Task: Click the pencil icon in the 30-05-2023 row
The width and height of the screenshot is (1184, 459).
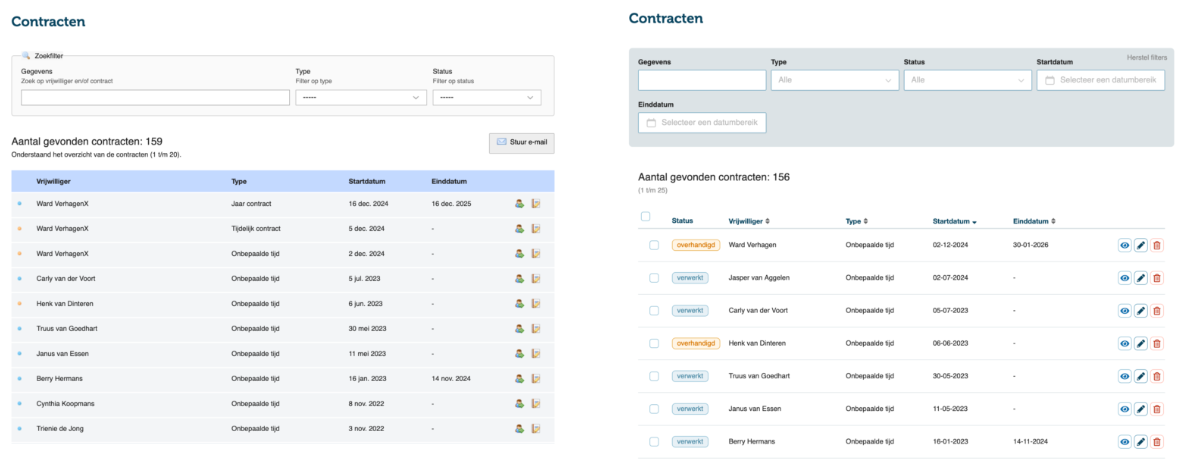Action: (x=1141, y=376)
